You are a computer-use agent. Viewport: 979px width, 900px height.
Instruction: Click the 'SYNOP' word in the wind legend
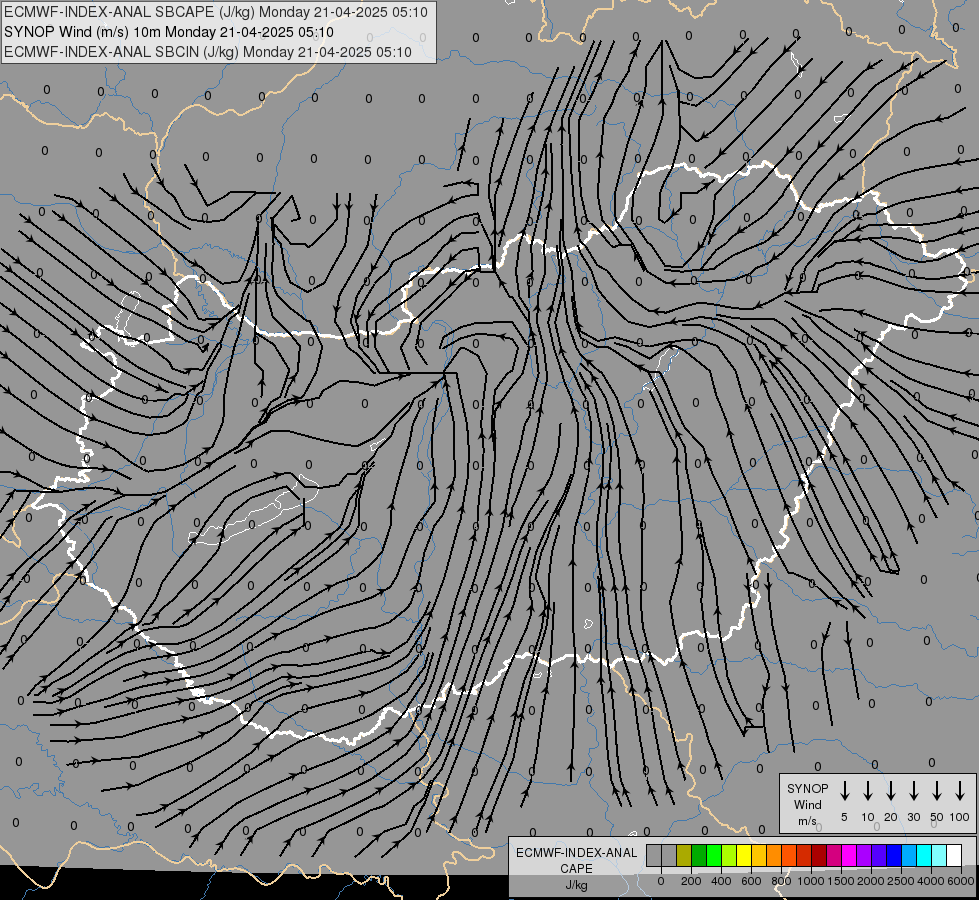pyautogui.click(x=807, y=788)
